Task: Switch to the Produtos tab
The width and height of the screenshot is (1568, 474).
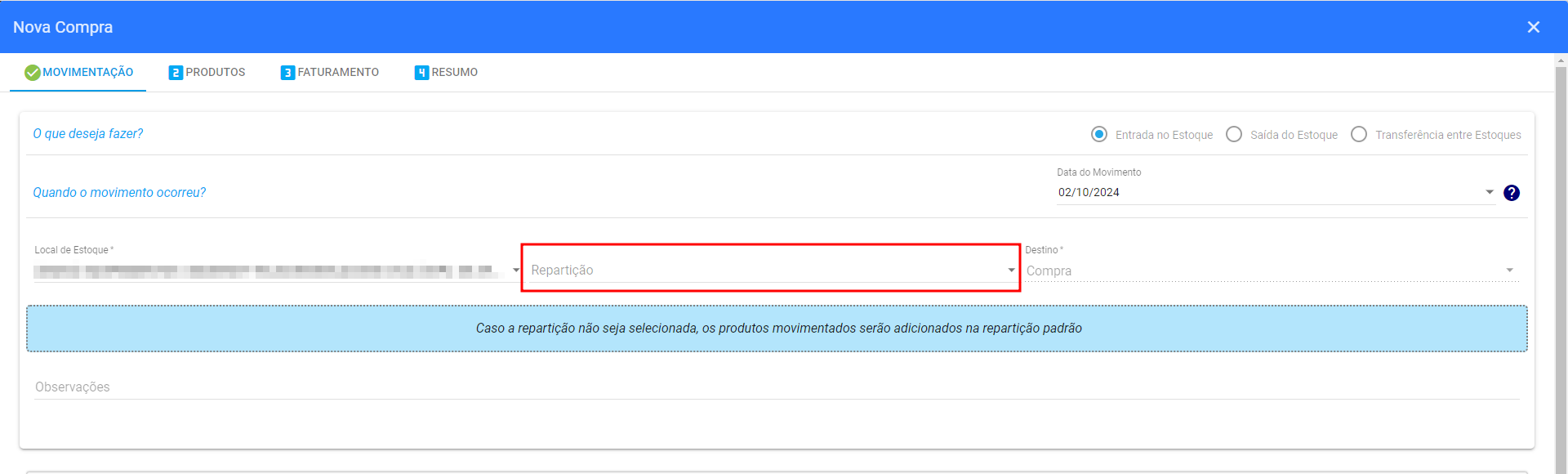Action: (207, 73)
